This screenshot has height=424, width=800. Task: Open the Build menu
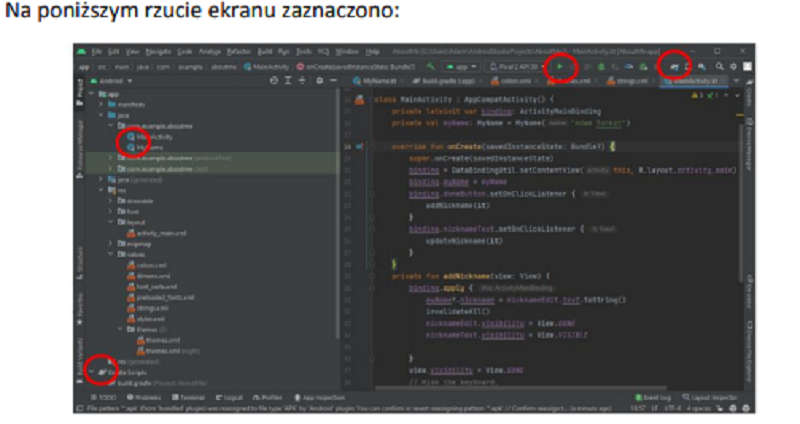(x=265, y=52)
